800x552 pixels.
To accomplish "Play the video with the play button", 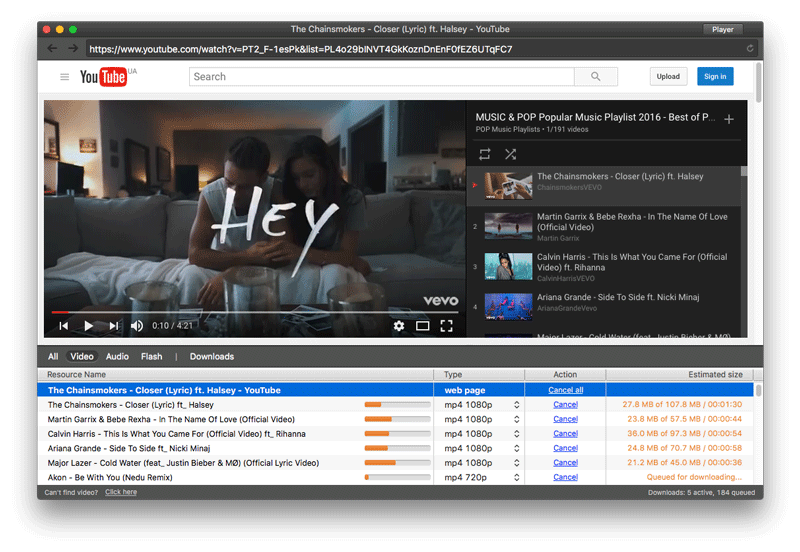I will [88, 325].
